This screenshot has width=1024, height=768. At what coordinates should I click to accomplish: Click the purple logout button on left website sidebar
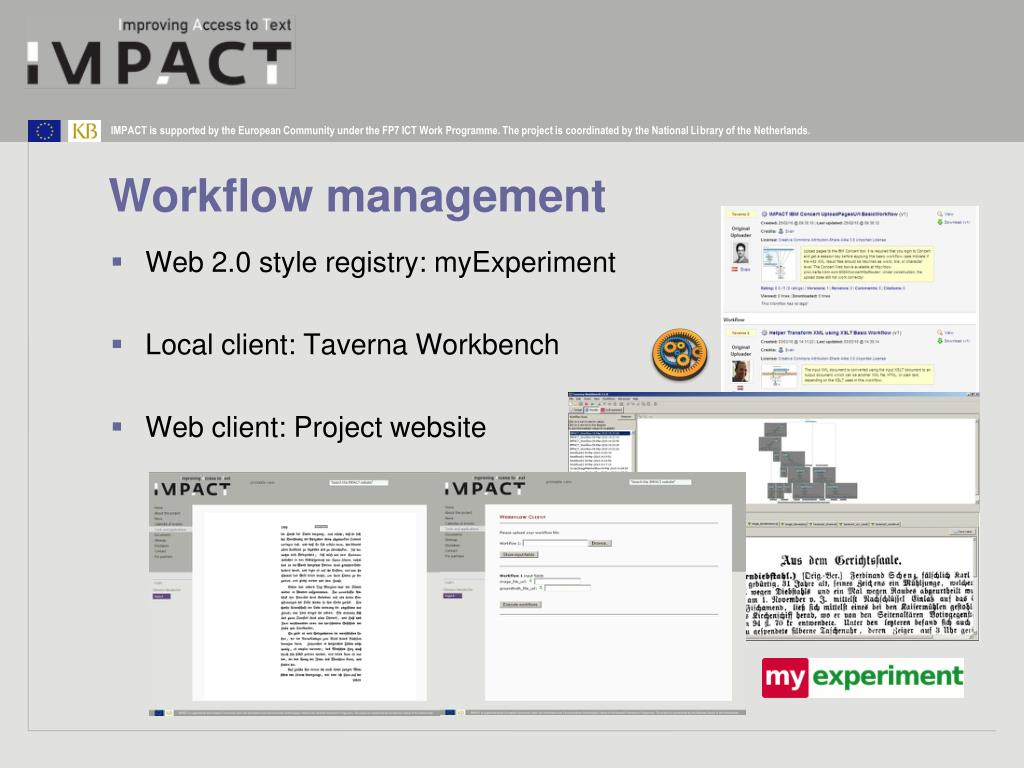click(x=161, y=596)
